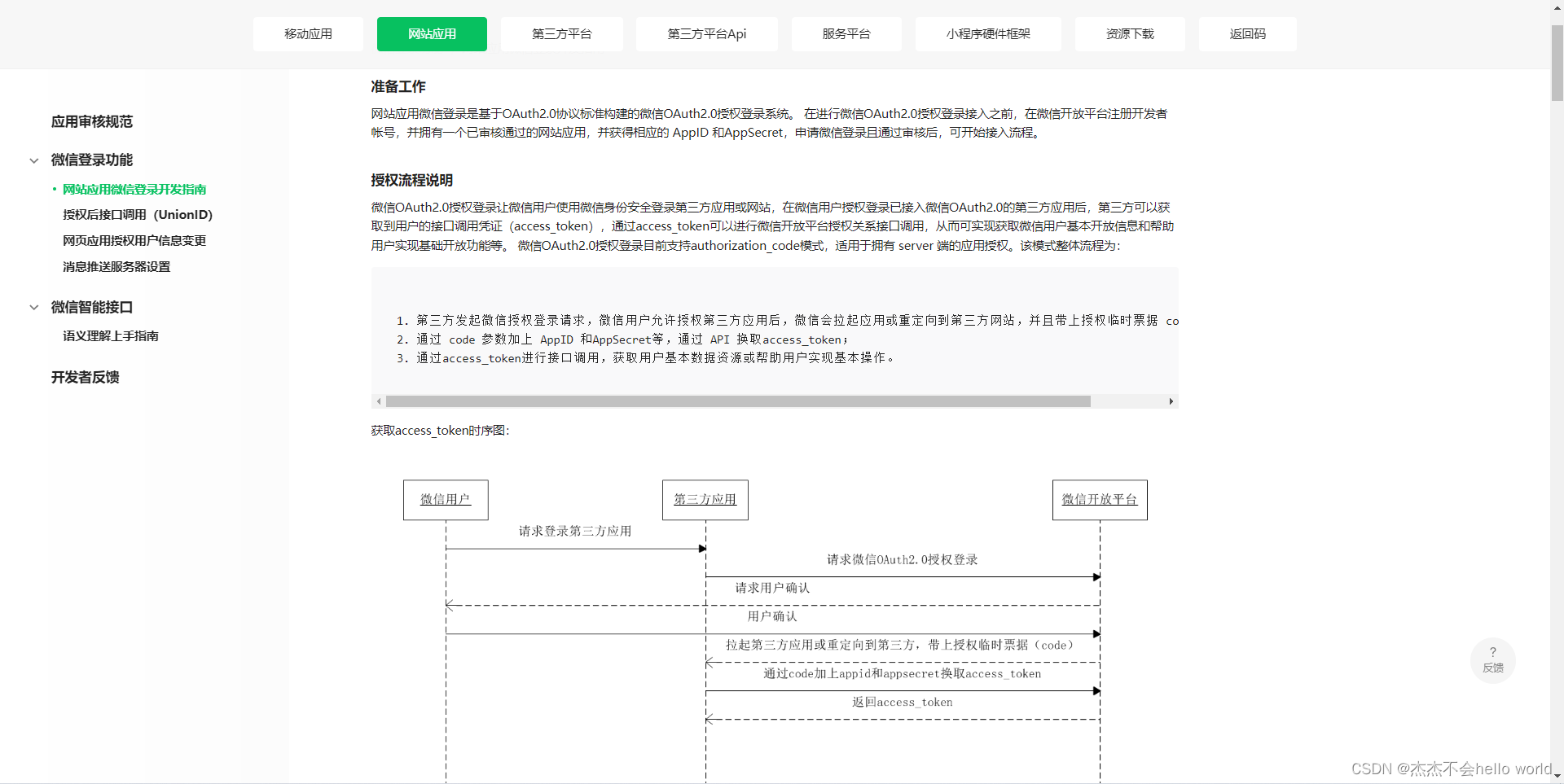Open 网页应用授权用户信息变更 page

pos(134,241)
